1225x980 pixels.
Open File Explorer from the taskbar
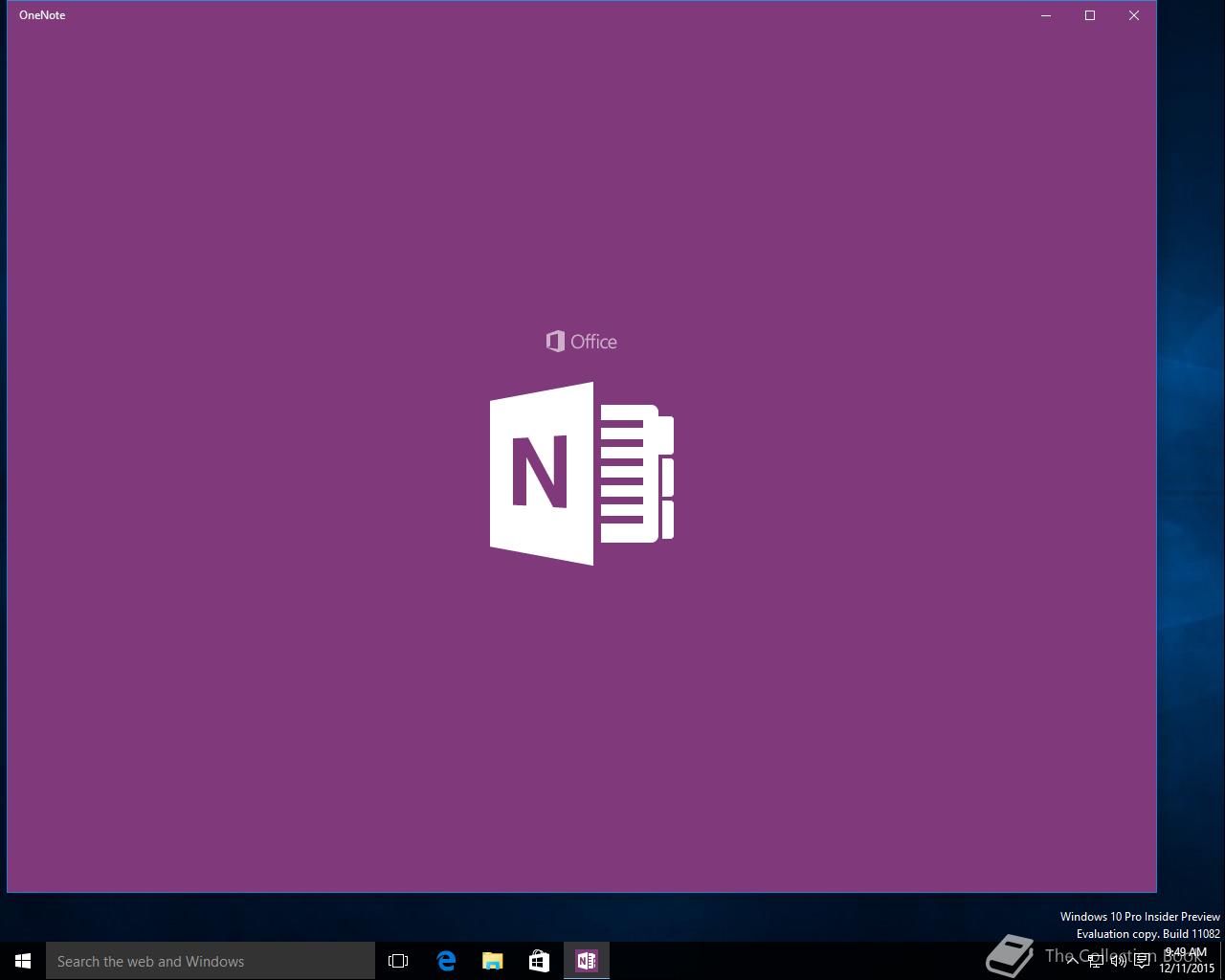pyautogui.click(x=493, y=961)
